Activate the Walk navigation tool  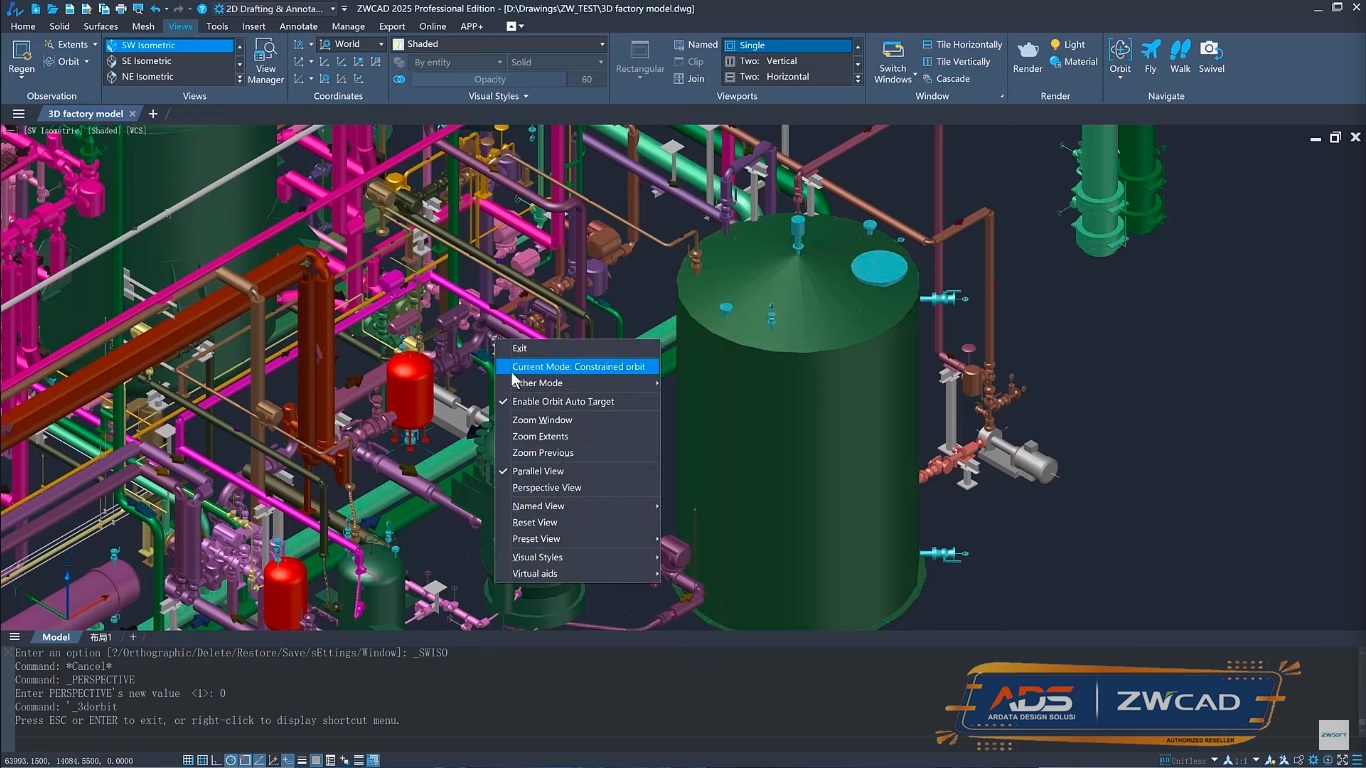pyautogui.click(x=1181, y=56)
